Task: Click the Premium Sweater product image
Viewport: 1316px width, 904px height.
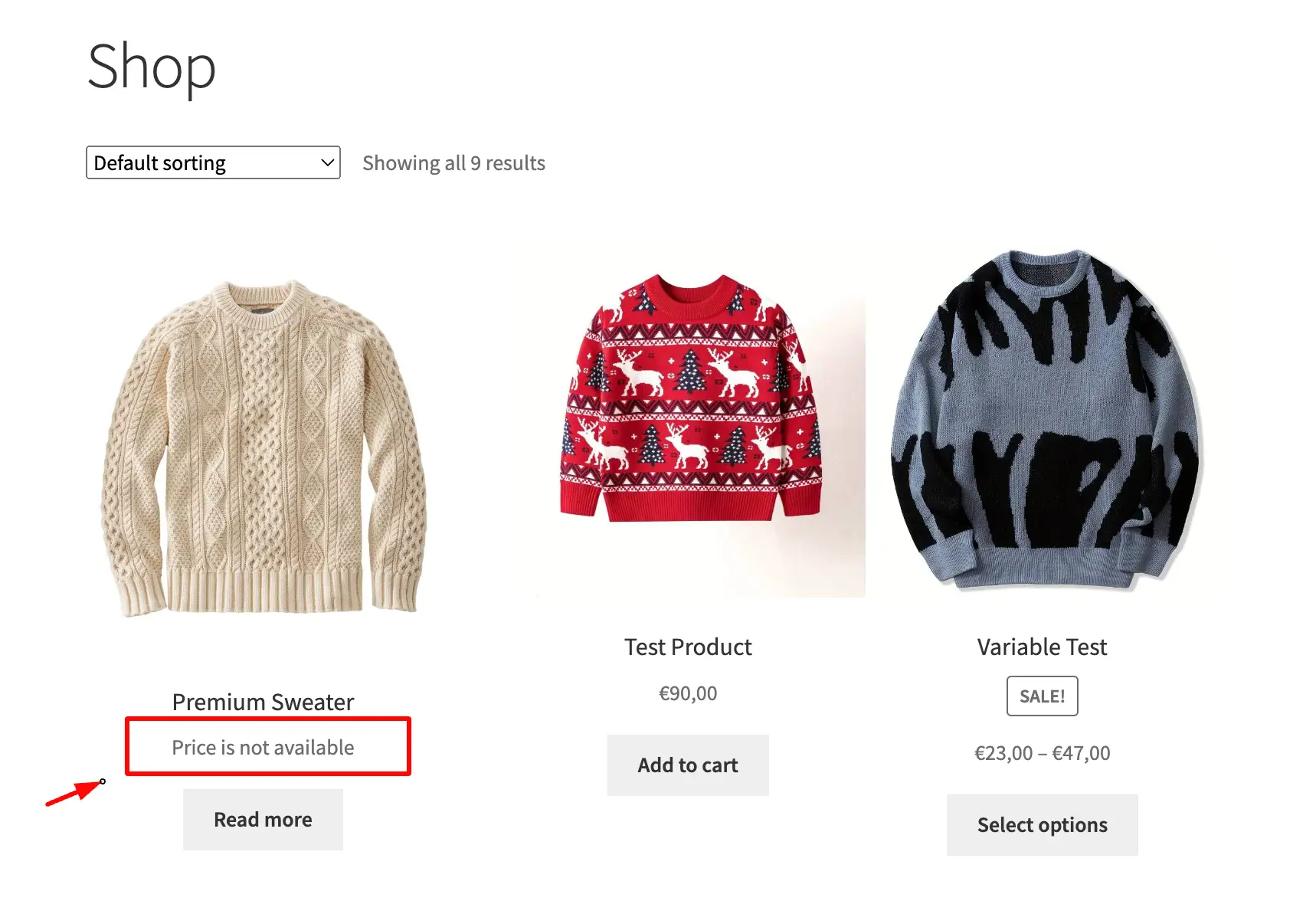Action: point(263,448)
